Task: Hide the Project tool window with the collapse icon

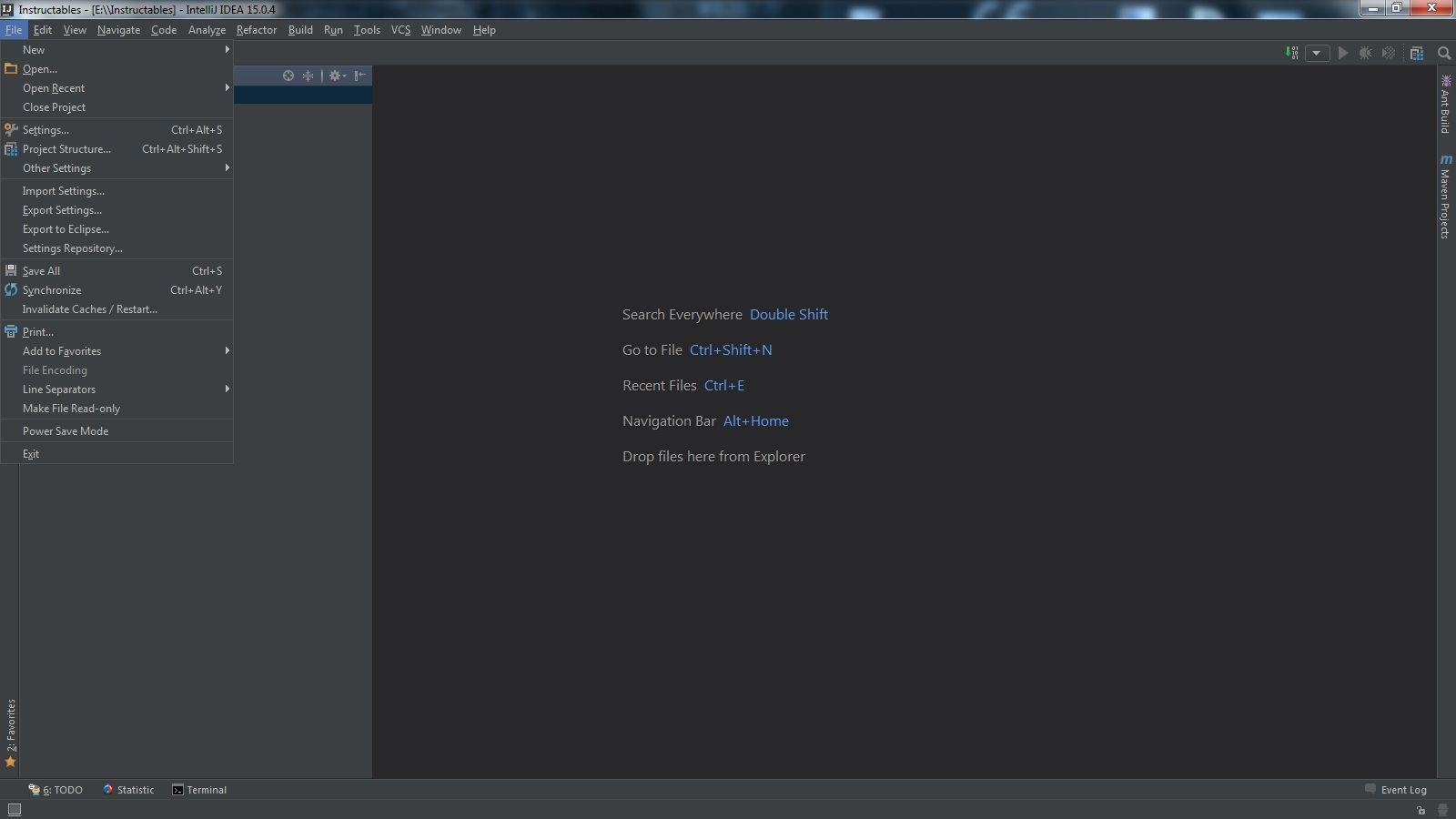Action: pos(360,76)
